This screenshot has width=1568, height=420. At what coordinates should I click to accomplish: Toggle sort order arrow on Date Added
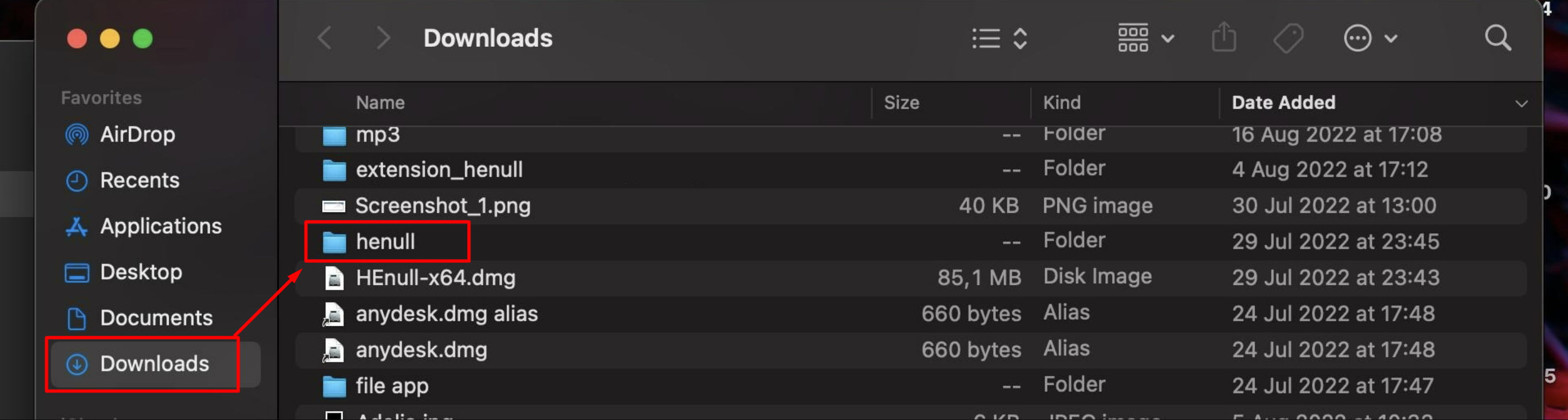tap(1521, 103)
